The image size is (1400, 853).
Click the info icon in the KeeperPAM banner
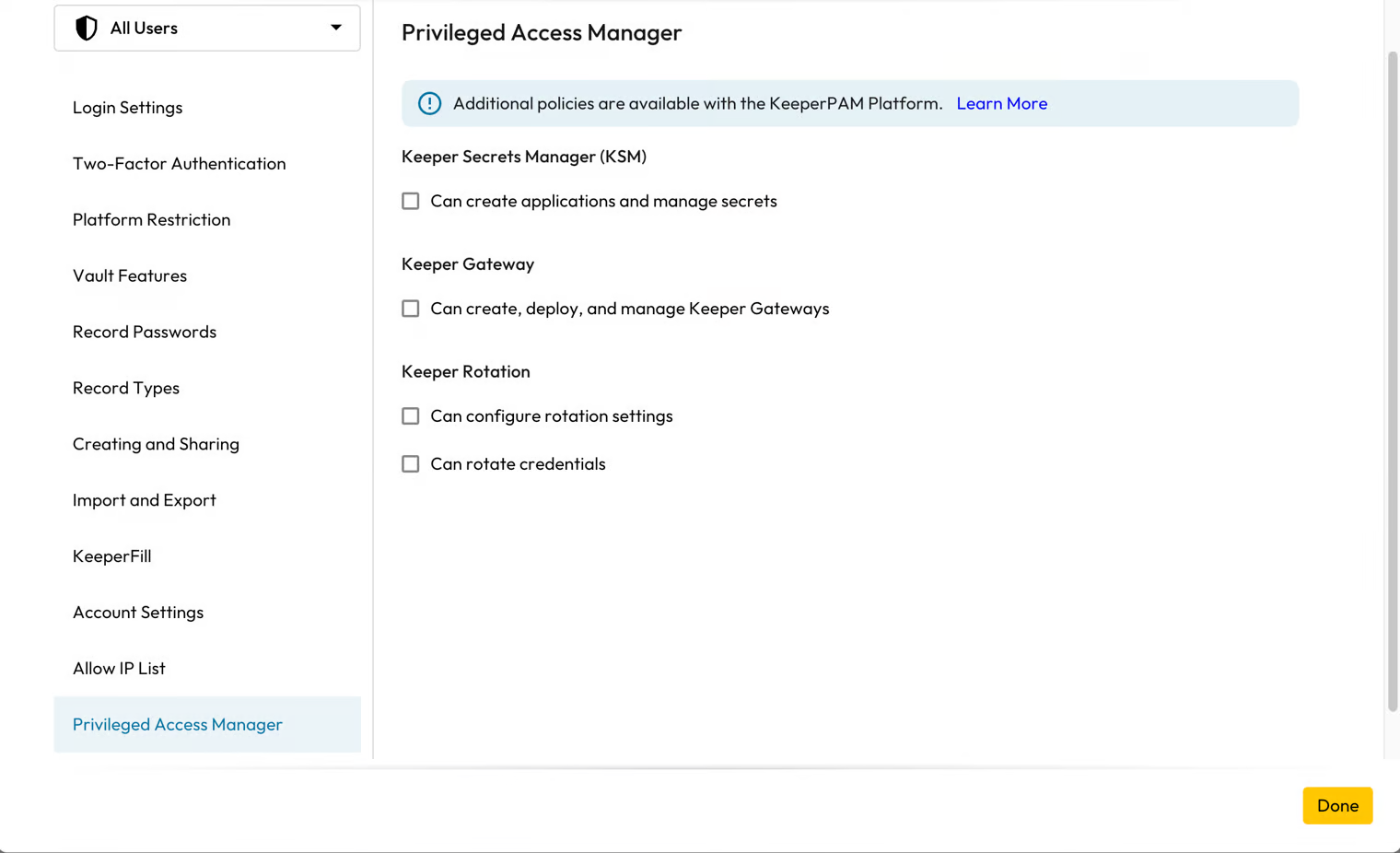429,104
